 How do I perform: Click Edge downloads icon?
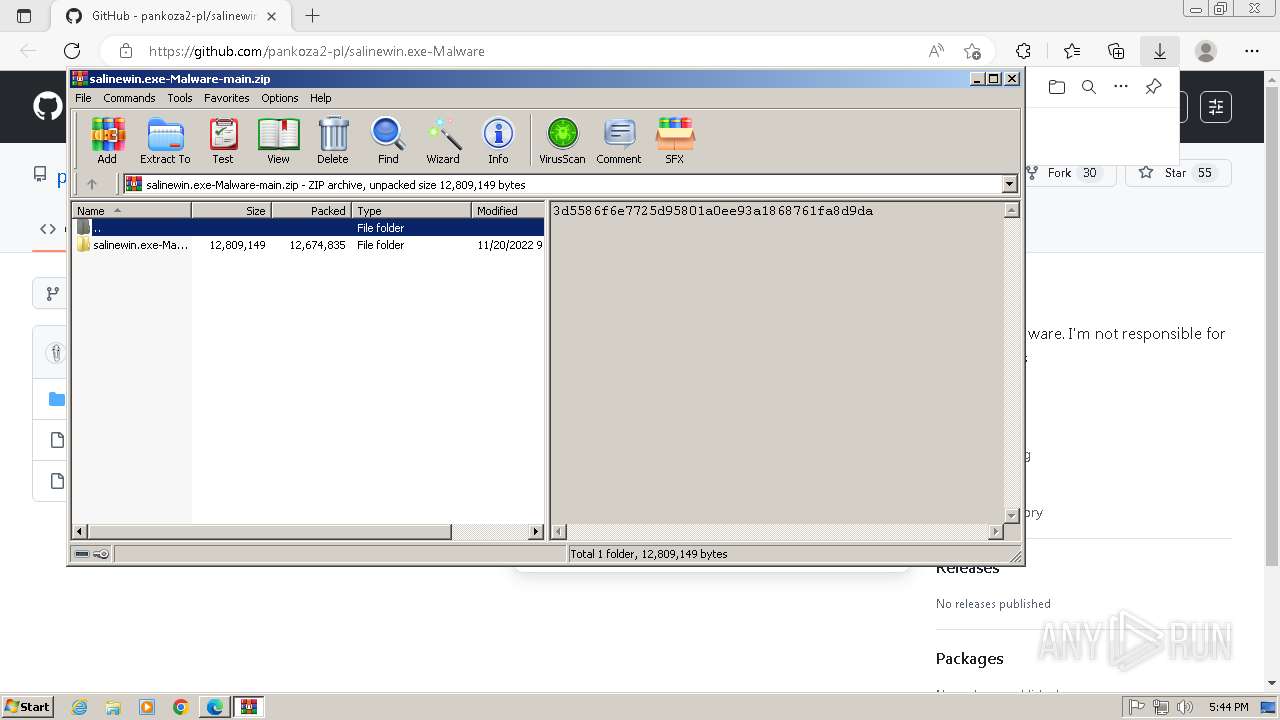(1160, 51)
